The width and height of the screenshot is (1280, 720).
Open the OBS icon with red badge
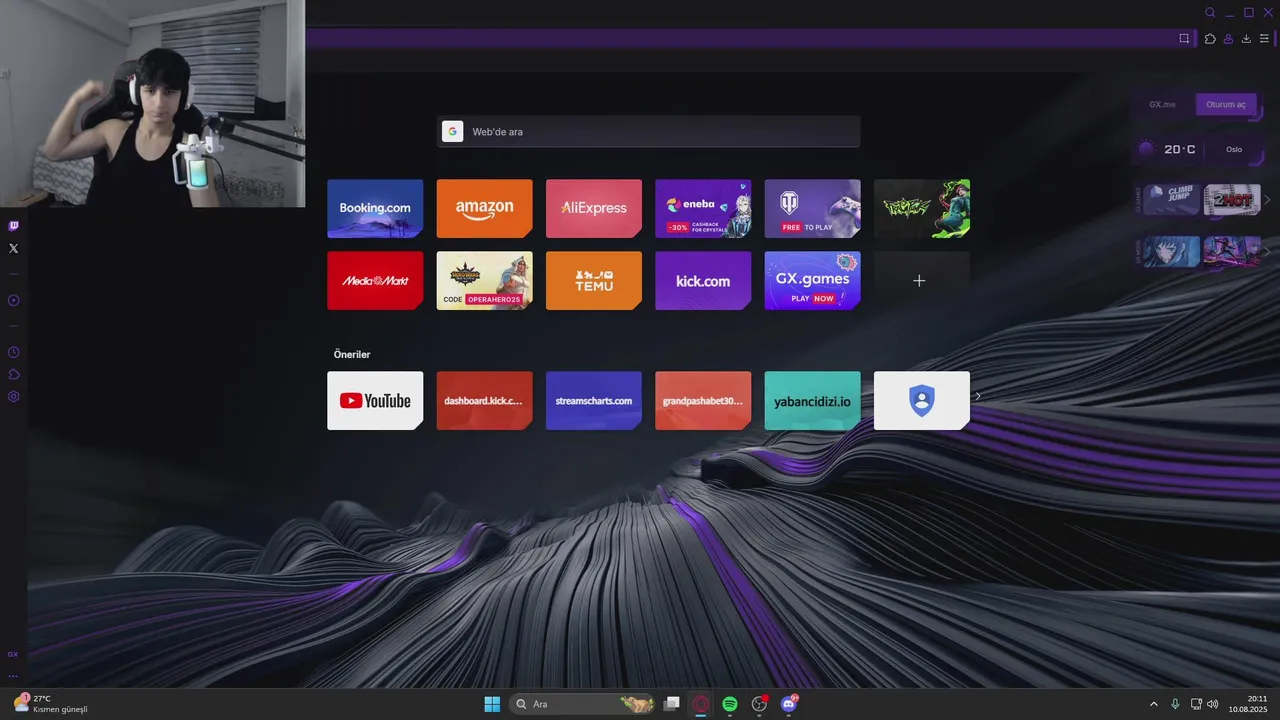click(759, 704)
